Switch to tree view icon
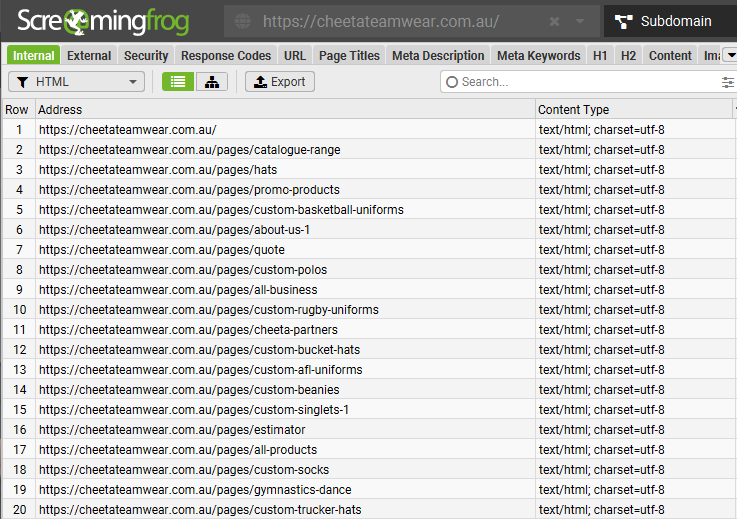This screenshot has width=737, height=519. click(212, 82)
